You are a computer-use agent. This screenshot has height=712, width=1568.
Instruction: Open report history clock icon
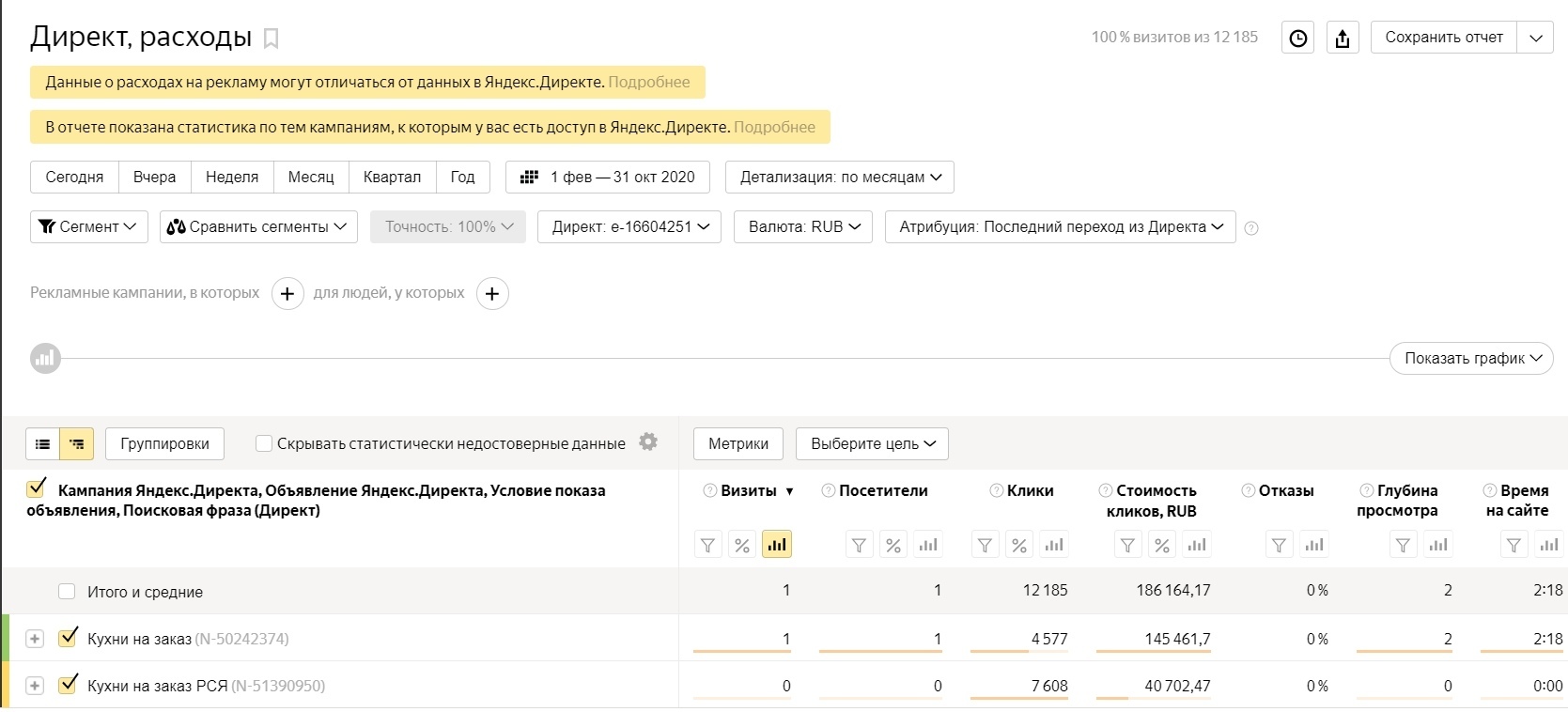[x=1297, y=38]
